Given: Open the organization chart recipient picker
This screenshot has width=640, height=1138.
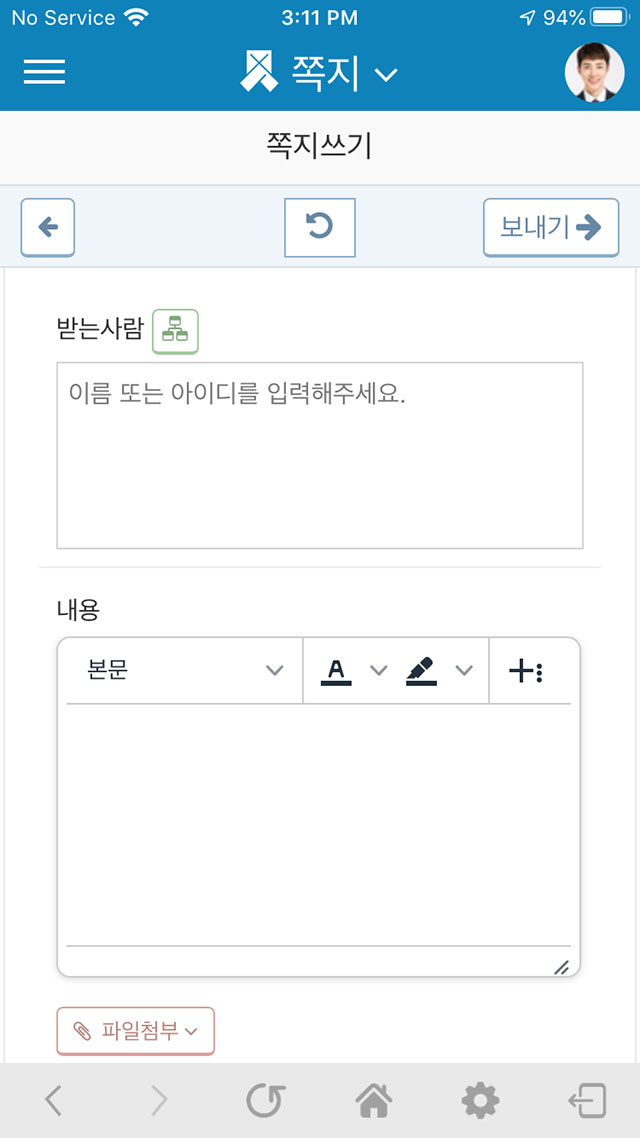Looking at the screenshot, I should click(x=175, y=332).
